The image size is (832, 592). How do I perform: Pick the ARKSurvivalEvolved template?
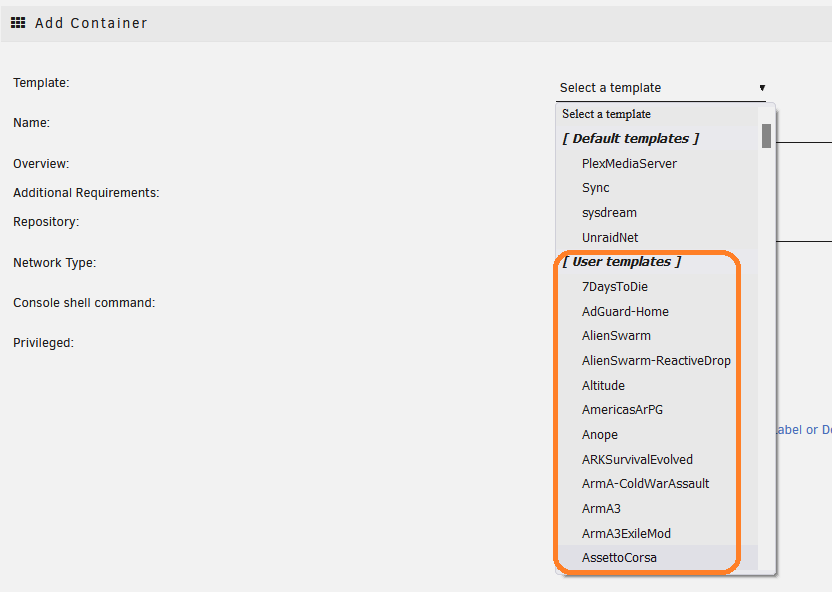pyautogui.click(x=657, y=459)
